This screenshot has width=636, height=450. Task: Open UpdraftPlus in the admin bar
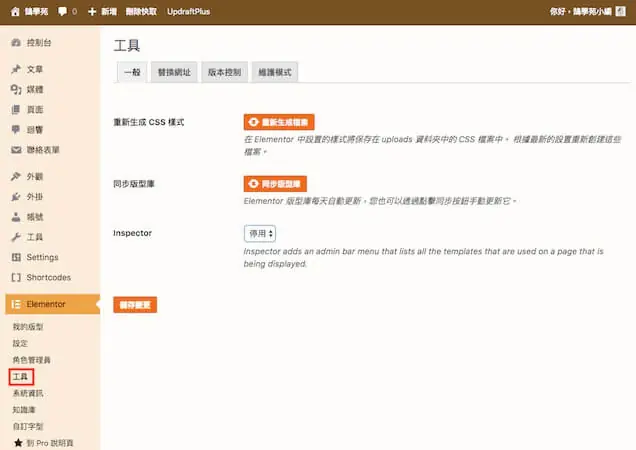tap(189, 11)
